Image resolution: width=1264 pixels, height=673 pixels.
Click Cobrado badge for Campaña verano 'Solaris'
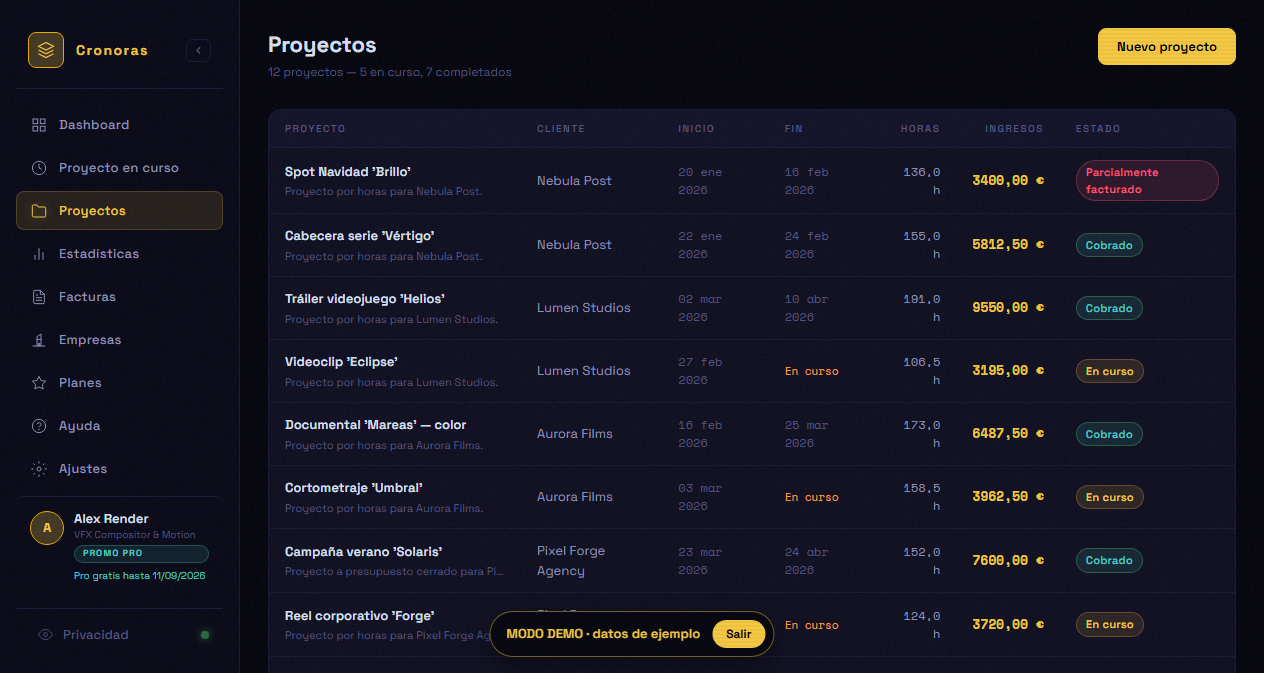[1109, 561]
